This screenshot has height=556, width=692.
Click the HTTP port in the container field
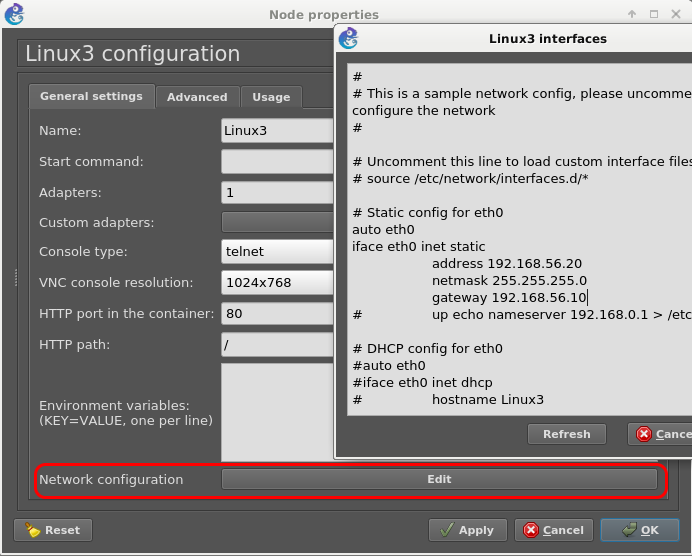tap(277, 313)
